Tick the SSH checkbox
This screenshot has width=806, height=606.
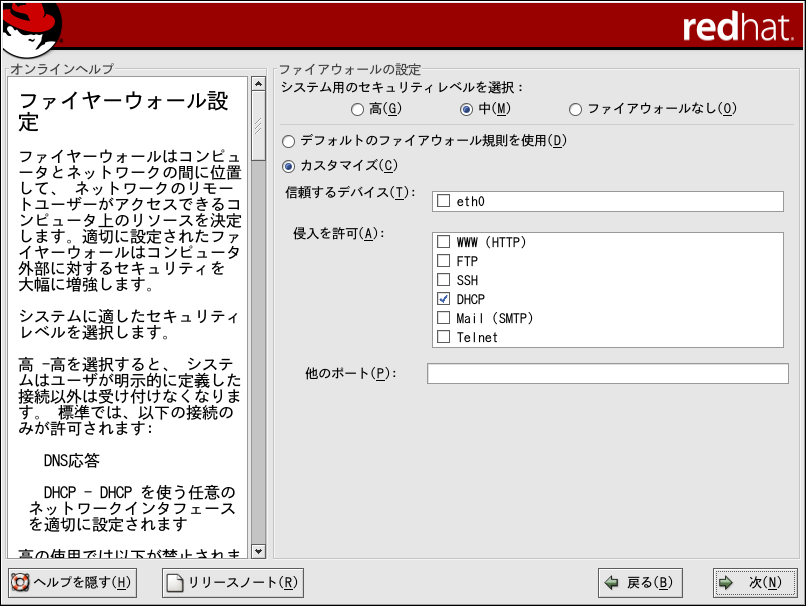coord(443,280)
